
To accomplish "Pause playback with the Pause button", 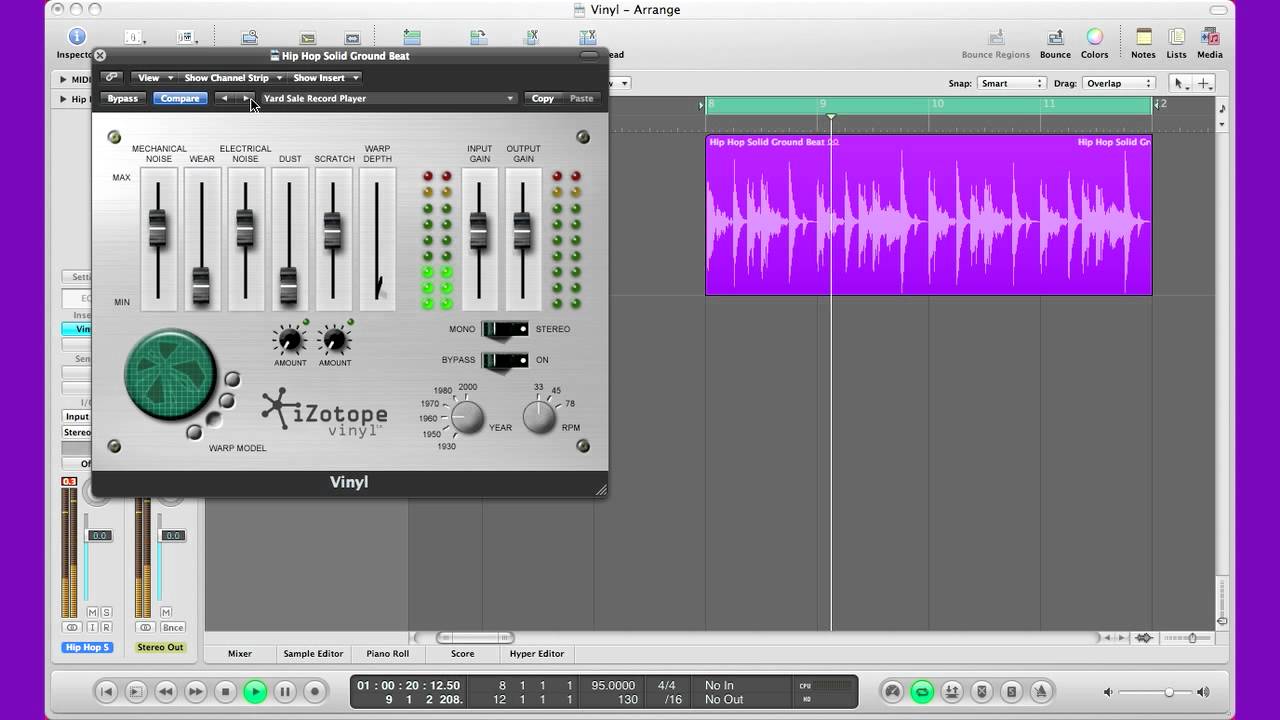I will point(285,691).
